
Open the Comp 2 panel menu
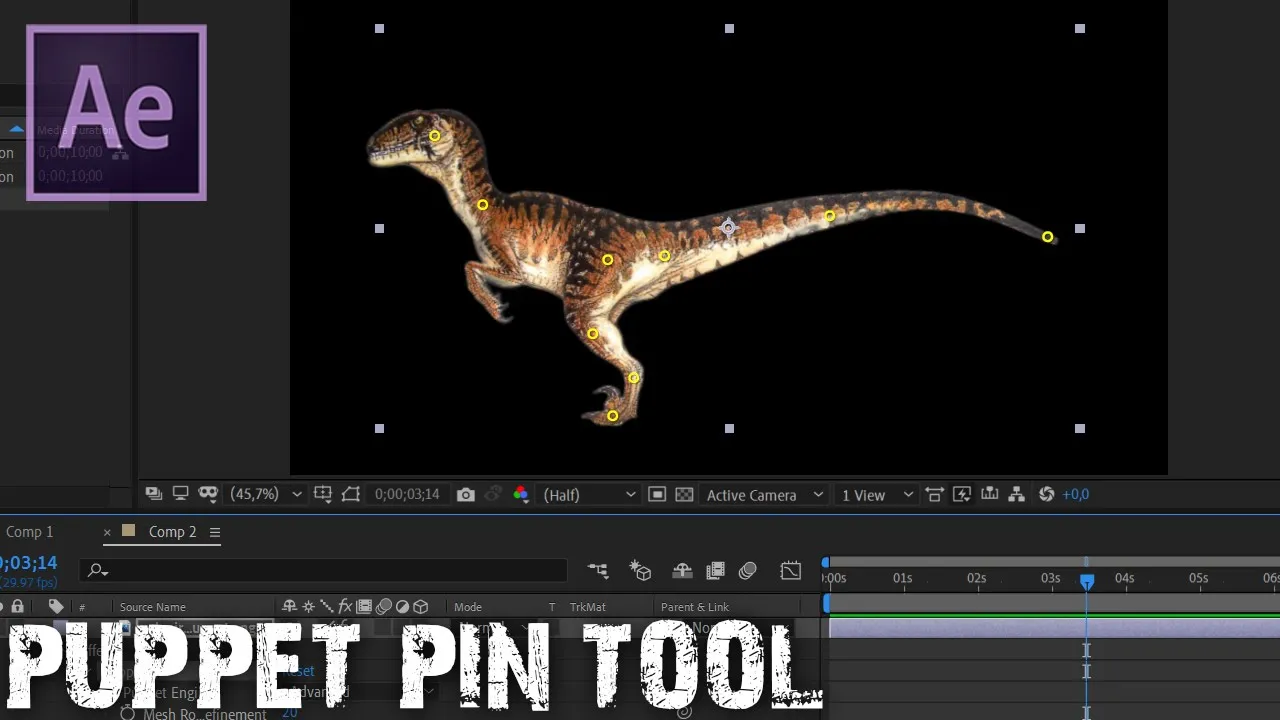pyautogui.click(x=214, y=532)
